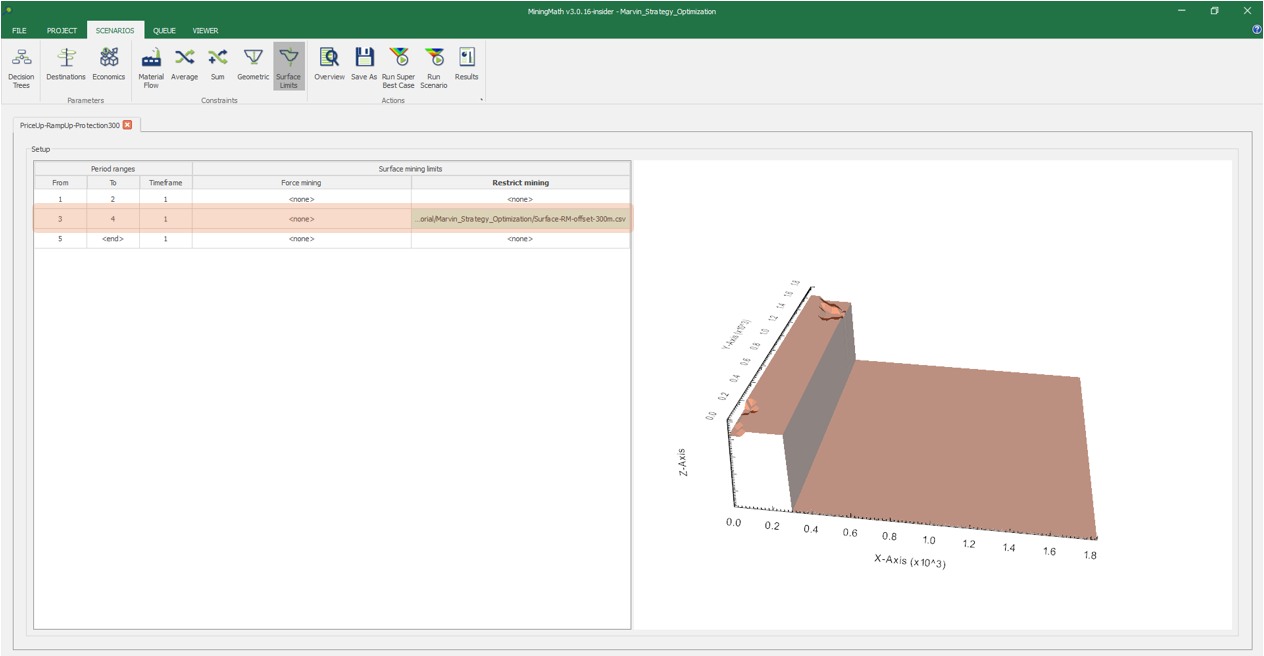Switch to the VIEWER ribbon tab
The height and width of the screenshot is (656, 1264).
point(206,31)
